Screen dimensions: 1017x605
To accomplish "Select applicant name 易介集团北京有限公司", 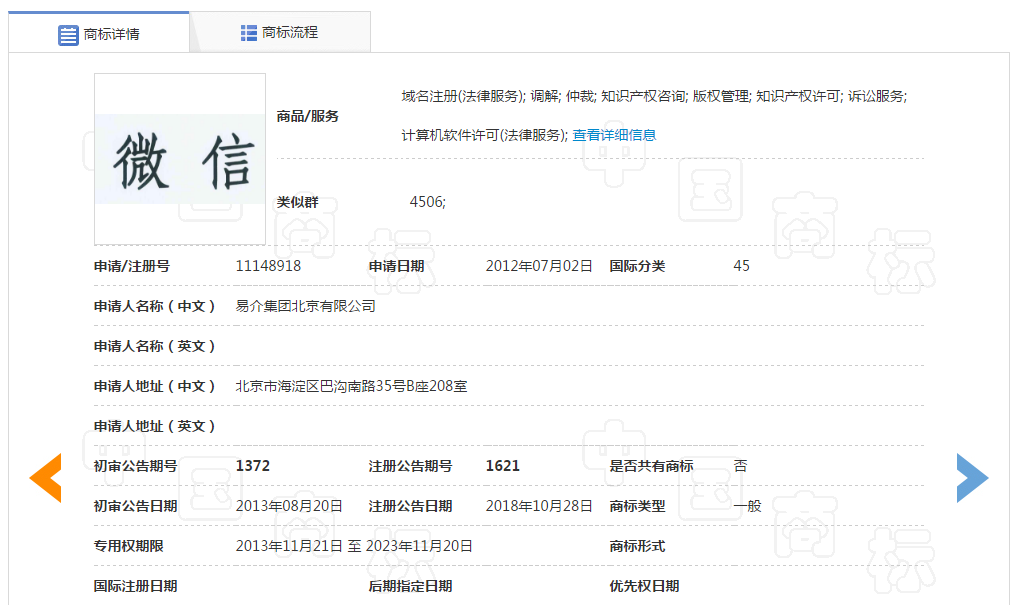I will point(305,306).
